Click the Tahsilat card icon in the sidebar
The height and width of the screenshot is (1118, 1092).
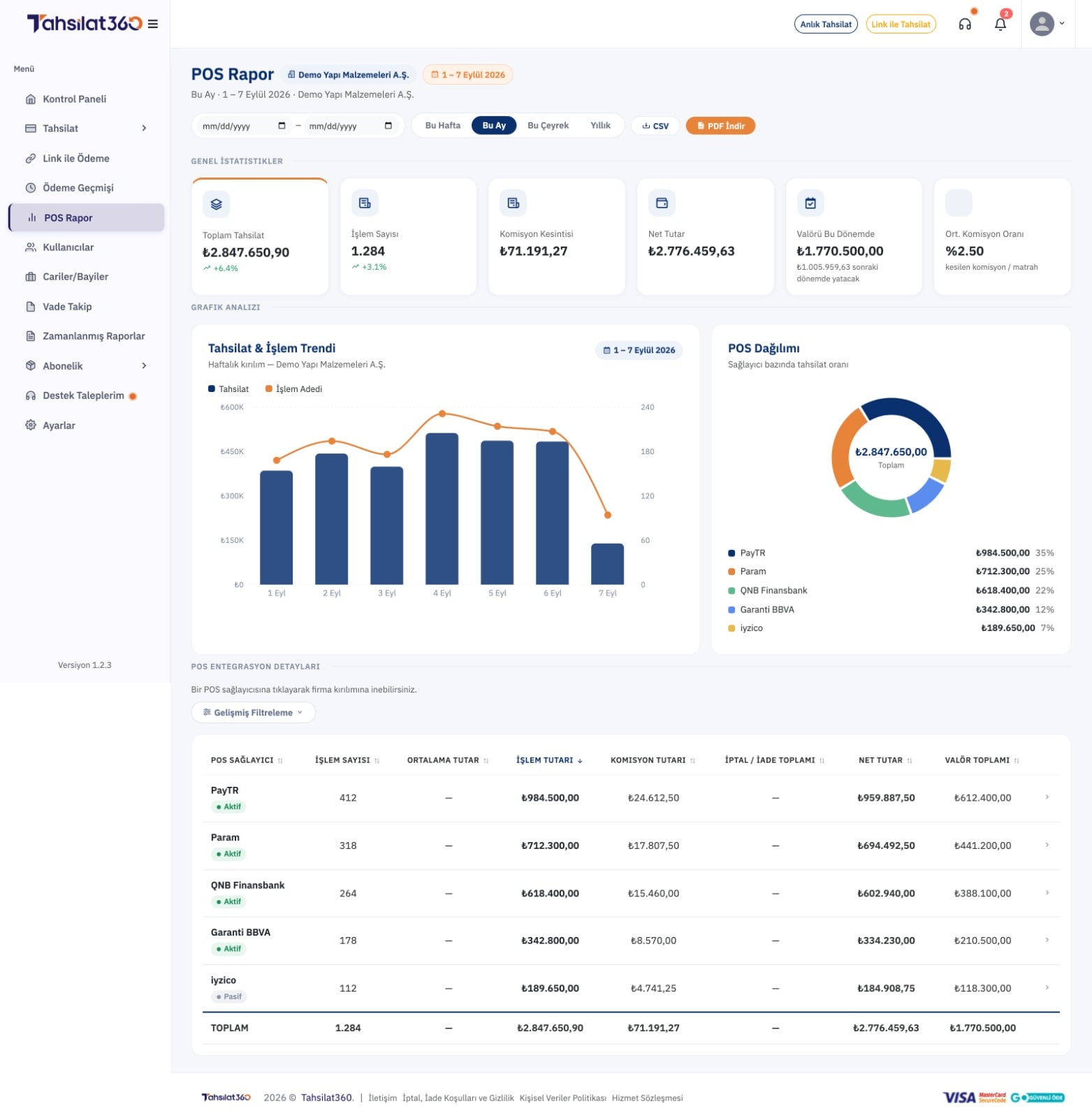(31, 129)
